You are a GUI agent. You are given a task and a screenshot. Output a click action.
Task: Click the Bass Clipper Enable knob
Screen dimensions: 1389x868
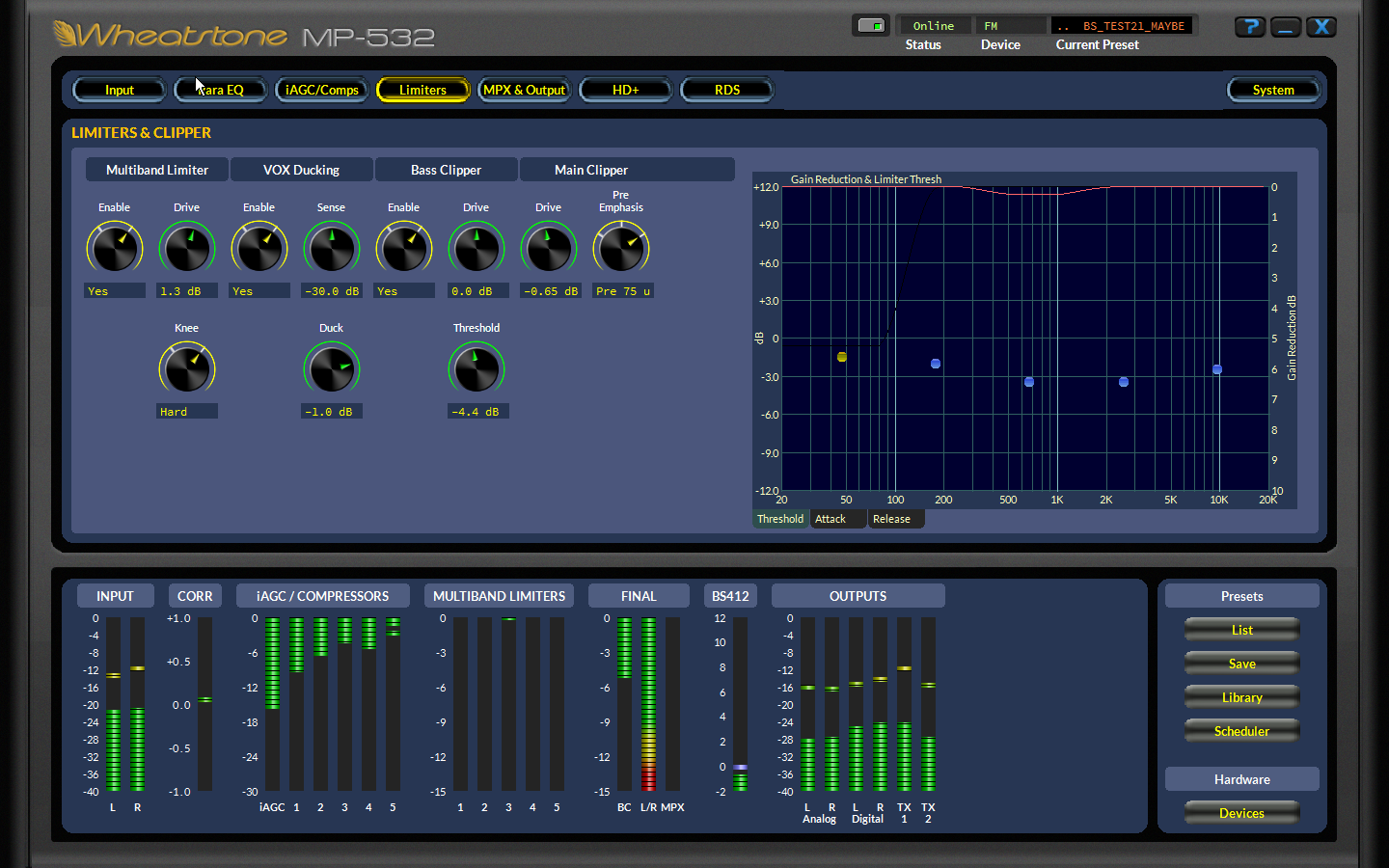[404, 248]
